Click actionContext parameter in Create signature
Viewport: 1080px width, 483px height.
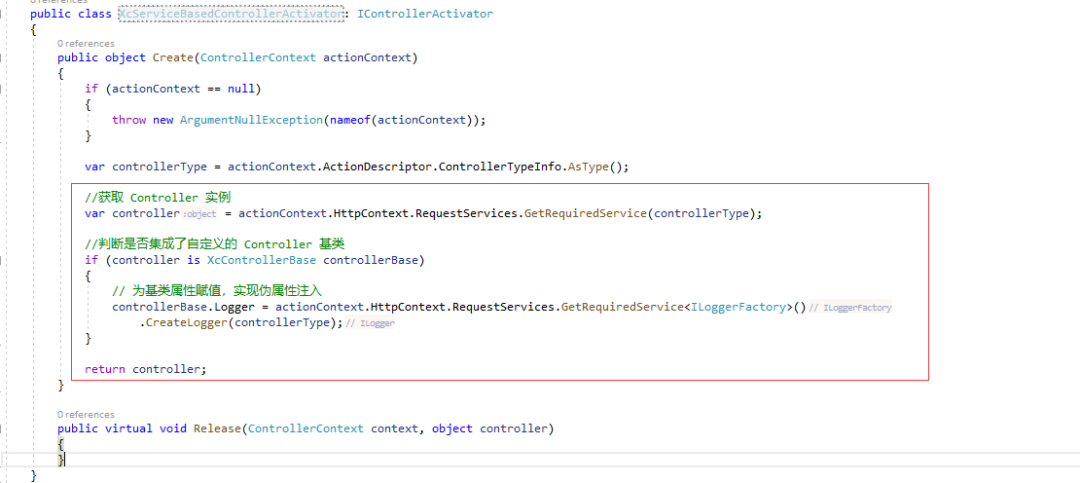367,57
